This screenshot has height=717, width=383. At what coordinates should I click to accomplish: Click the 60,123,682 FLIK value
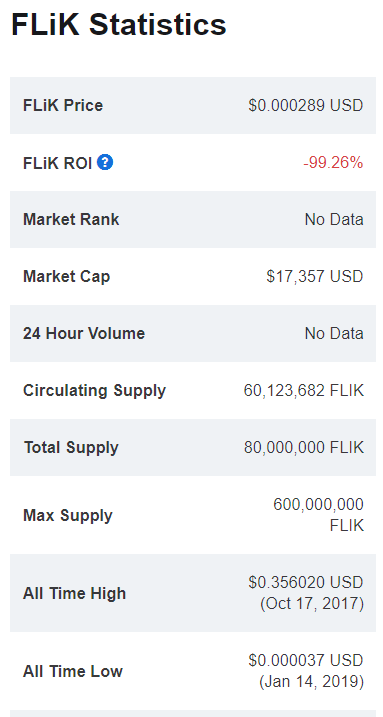(x=304, y=391)
